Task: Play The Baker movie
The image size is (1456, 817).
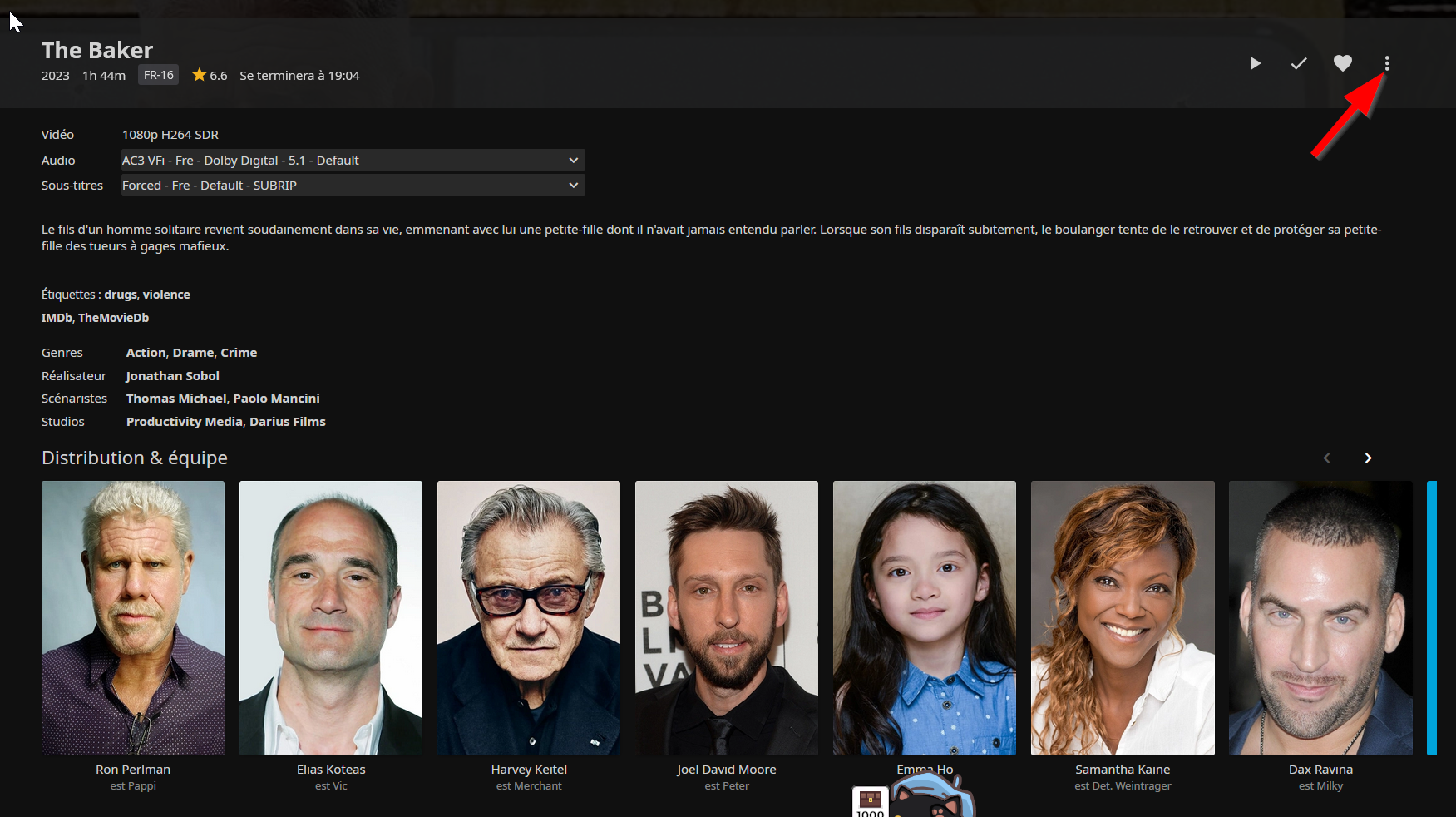Action: tap(1255, 63)
